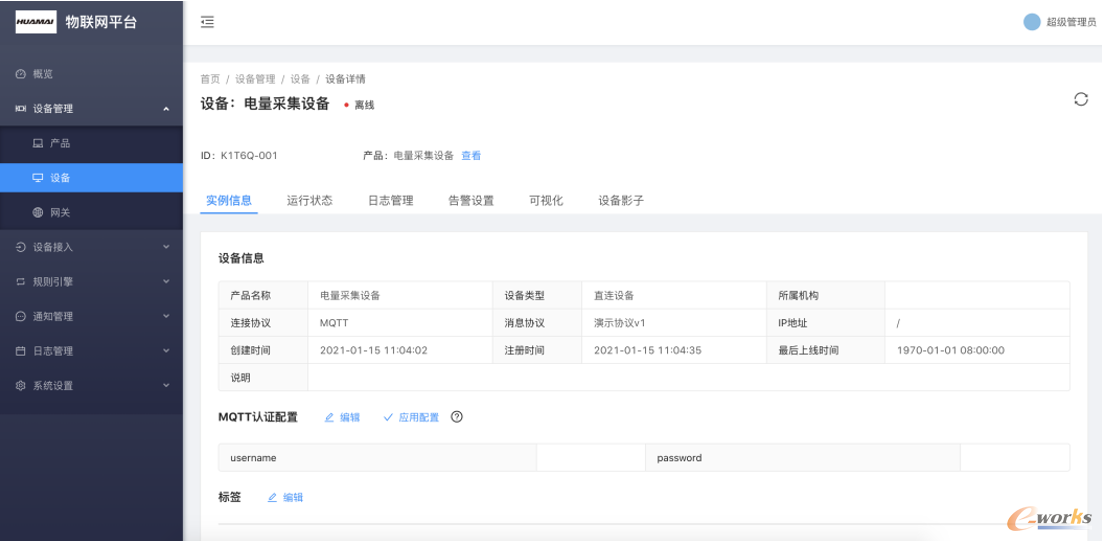Click the super administrator avatar
This screenshot has height=541, width=1102.
[1032, 22]
